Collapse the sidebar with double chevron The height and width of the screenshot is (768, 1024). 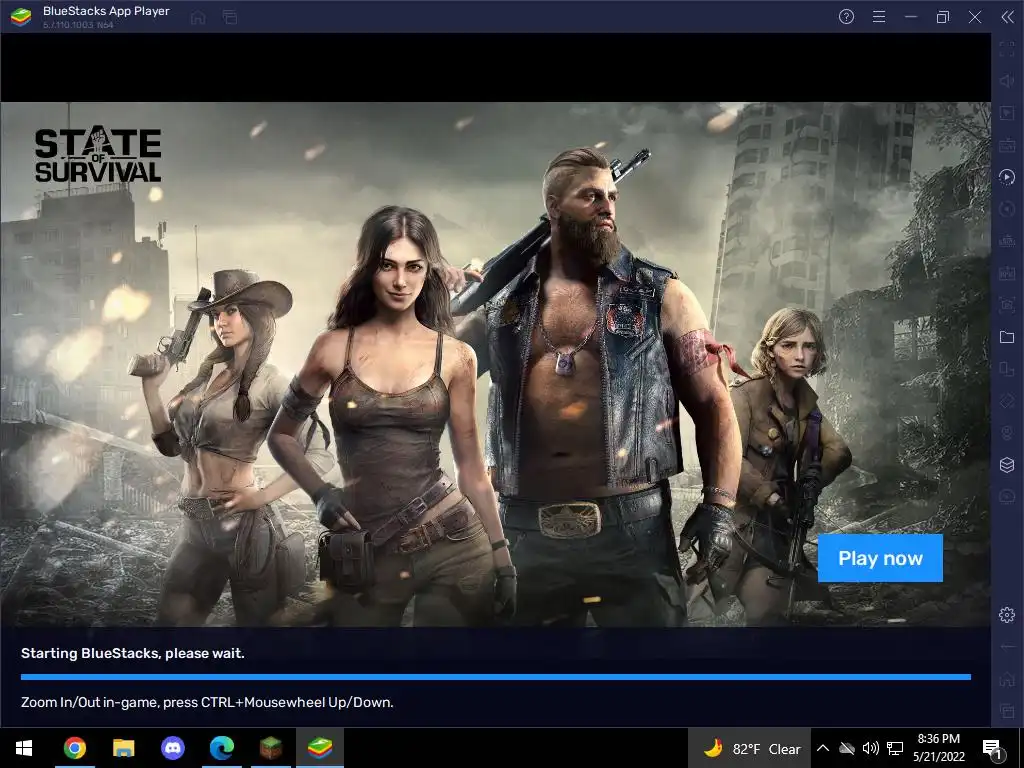1008,17
